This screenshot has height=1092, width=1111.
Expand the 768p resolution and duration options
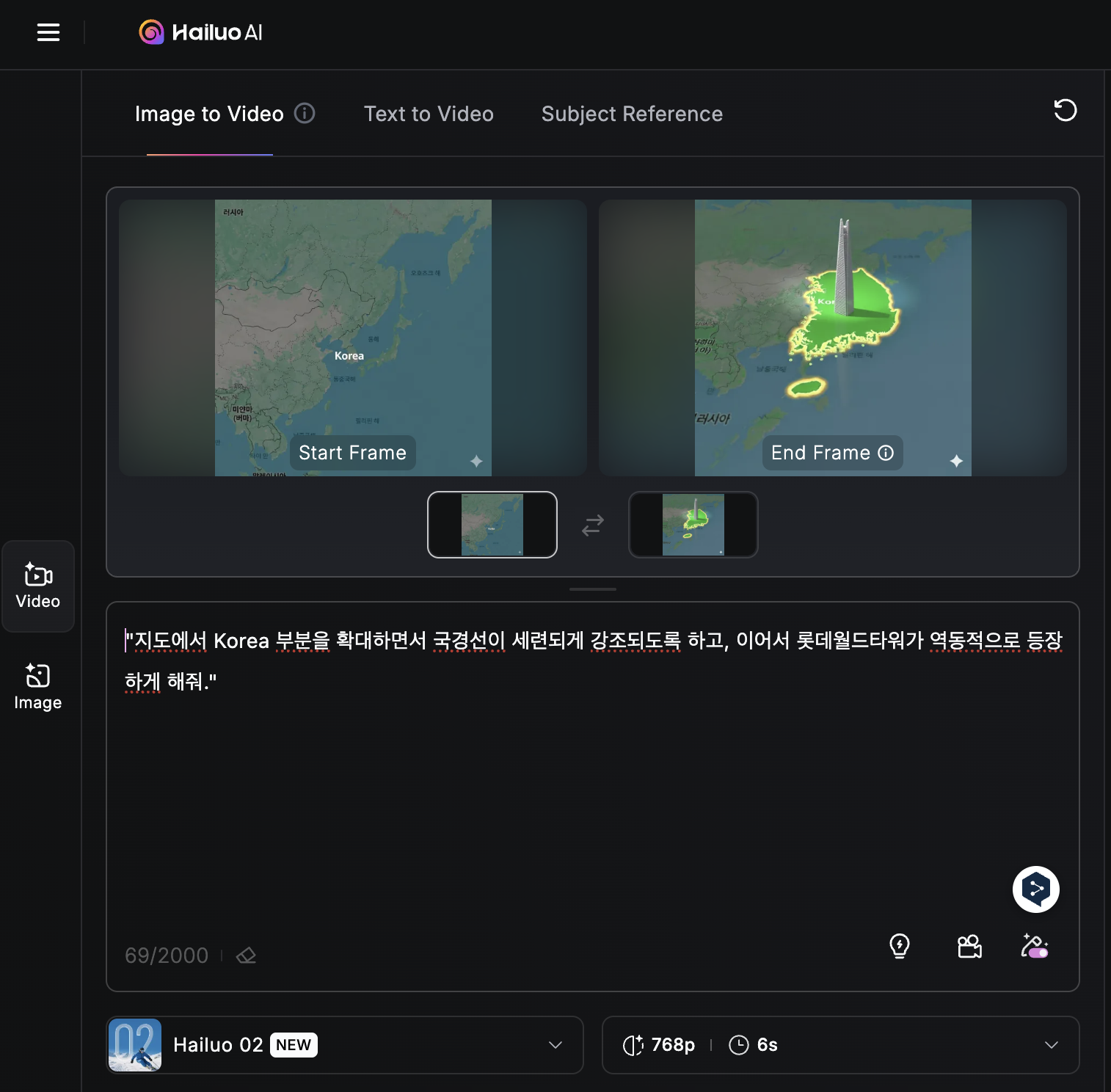click(1052, 1045)
